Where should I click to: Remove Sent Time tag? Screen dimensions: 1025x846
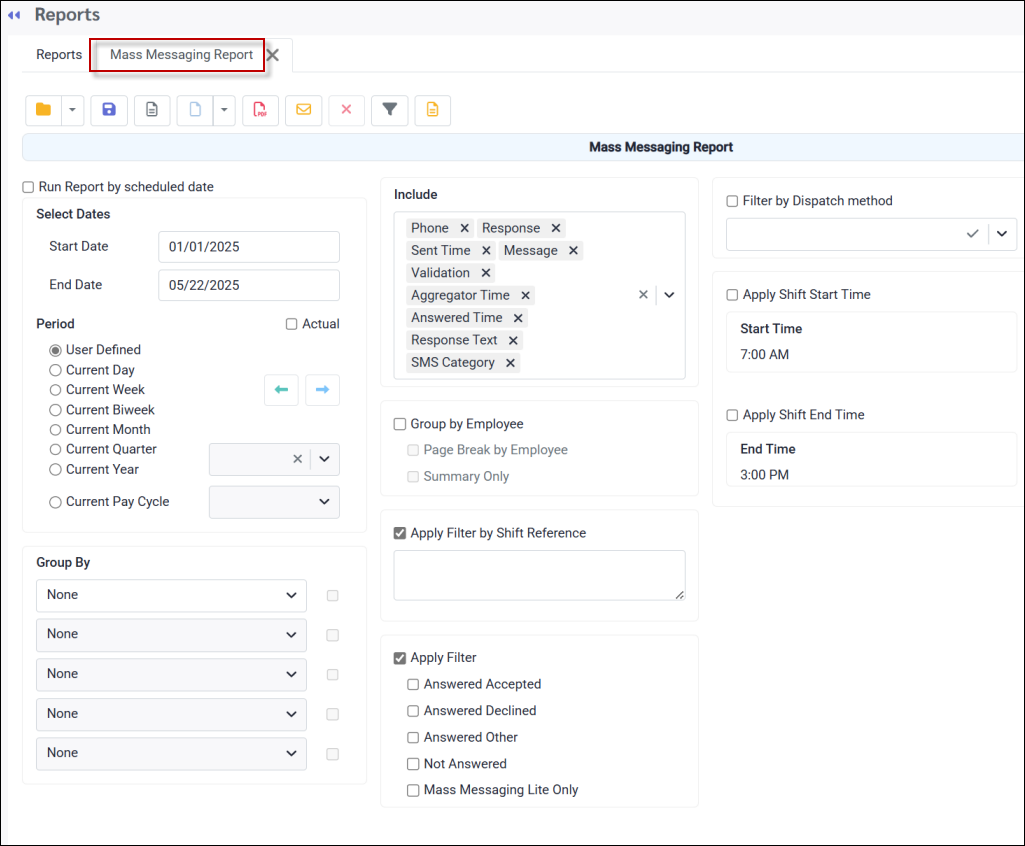(486, 250)
